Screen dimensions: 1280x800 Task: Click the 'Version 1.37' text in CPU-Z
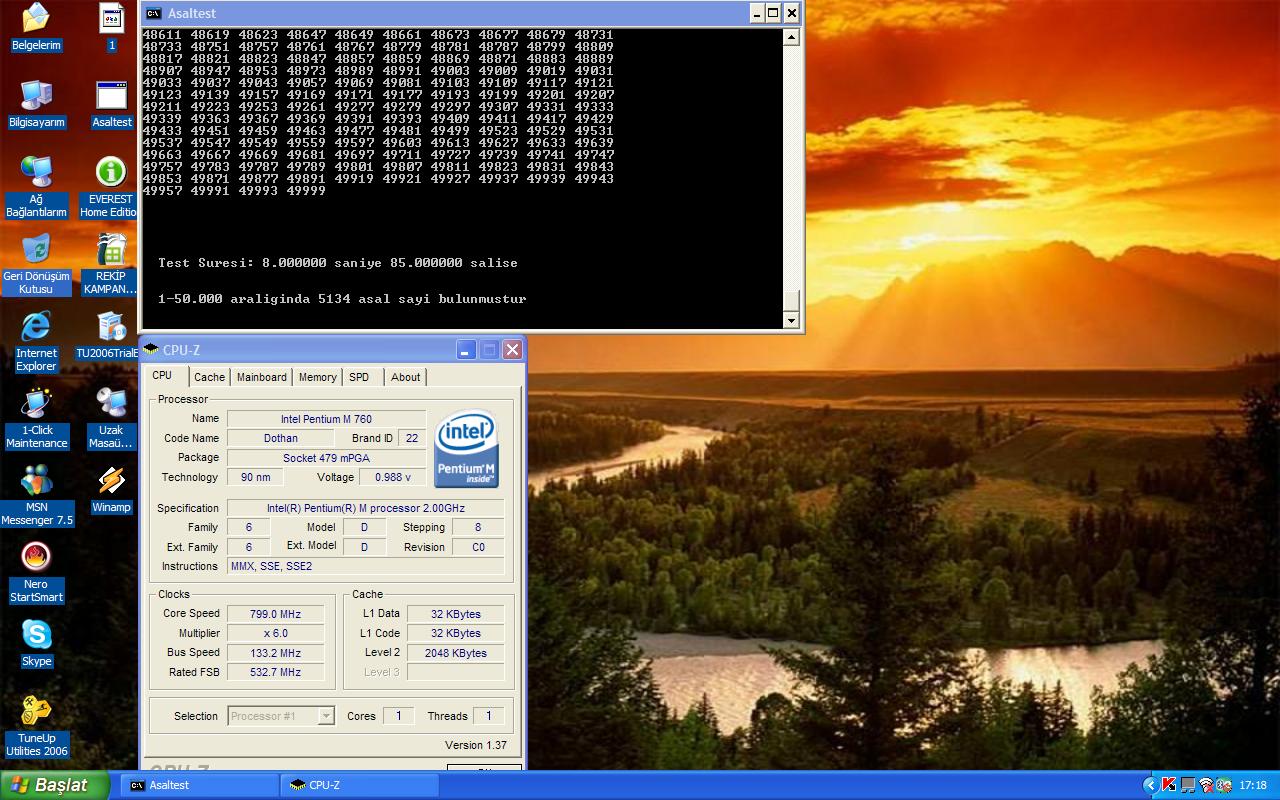pos(476,745)
